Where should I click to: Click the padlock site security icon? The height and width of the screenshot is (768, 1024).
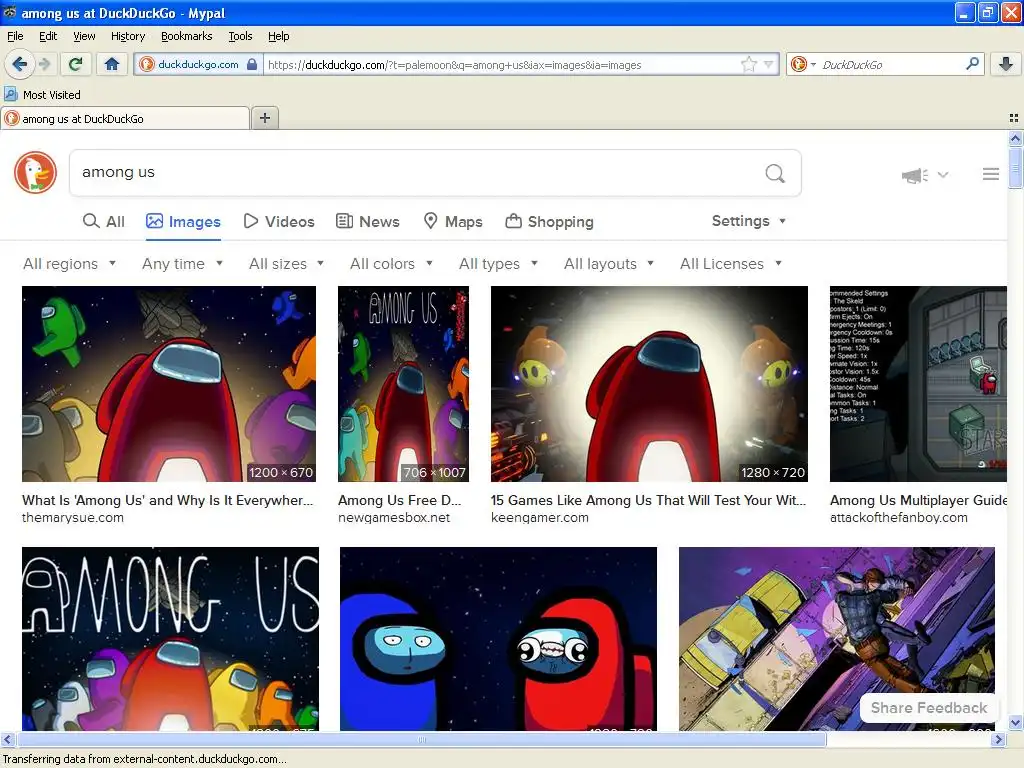click(x=252, y=64)
